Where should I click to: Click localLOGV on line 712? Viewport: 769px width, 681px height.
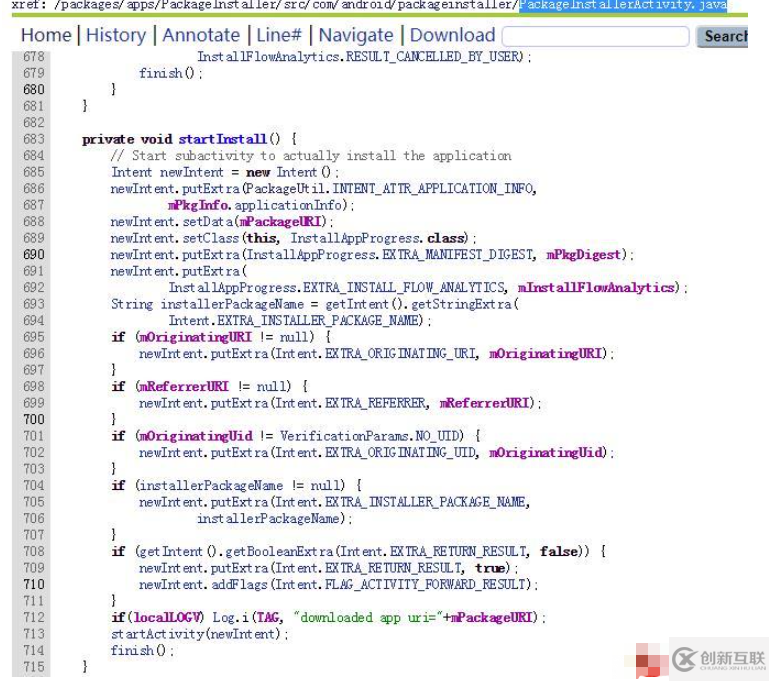click(166, 617)
